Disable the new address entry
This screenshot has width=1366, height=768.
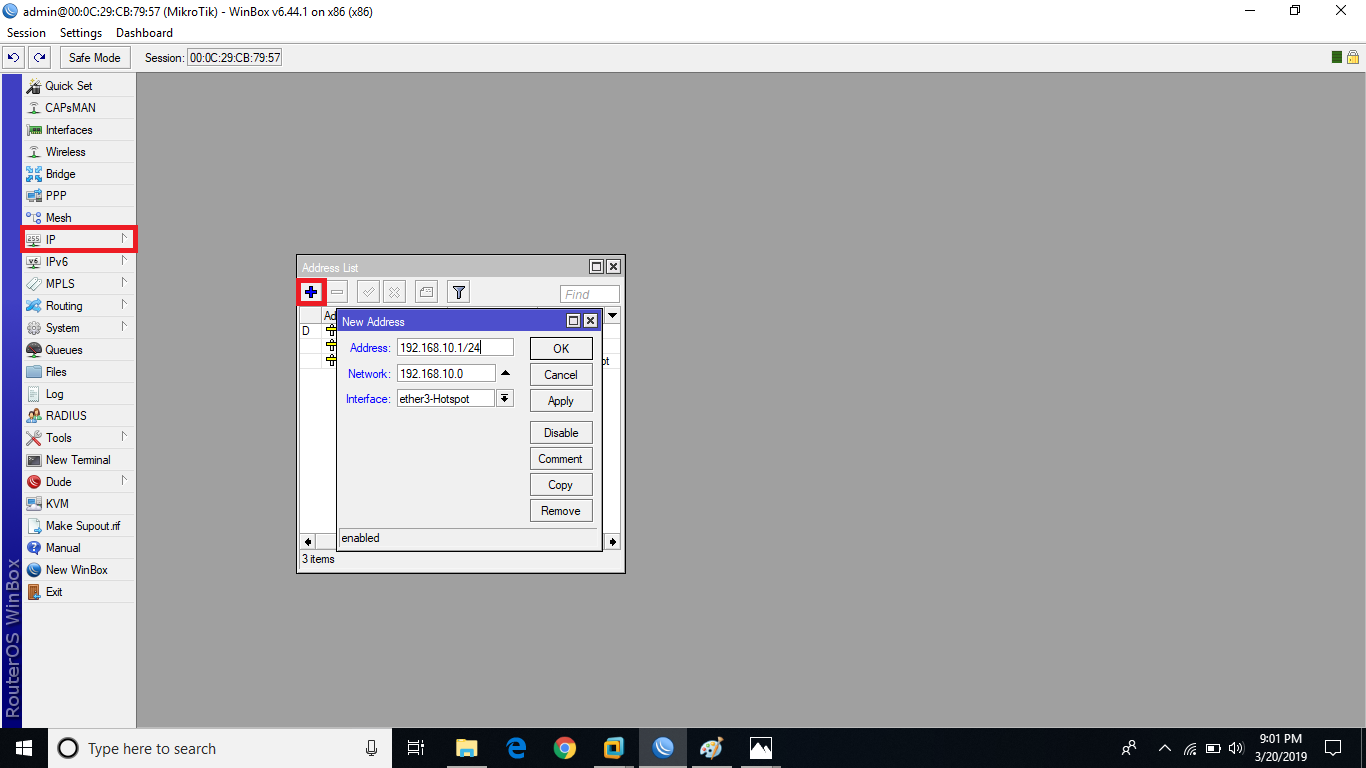click(x=560, y=432)
